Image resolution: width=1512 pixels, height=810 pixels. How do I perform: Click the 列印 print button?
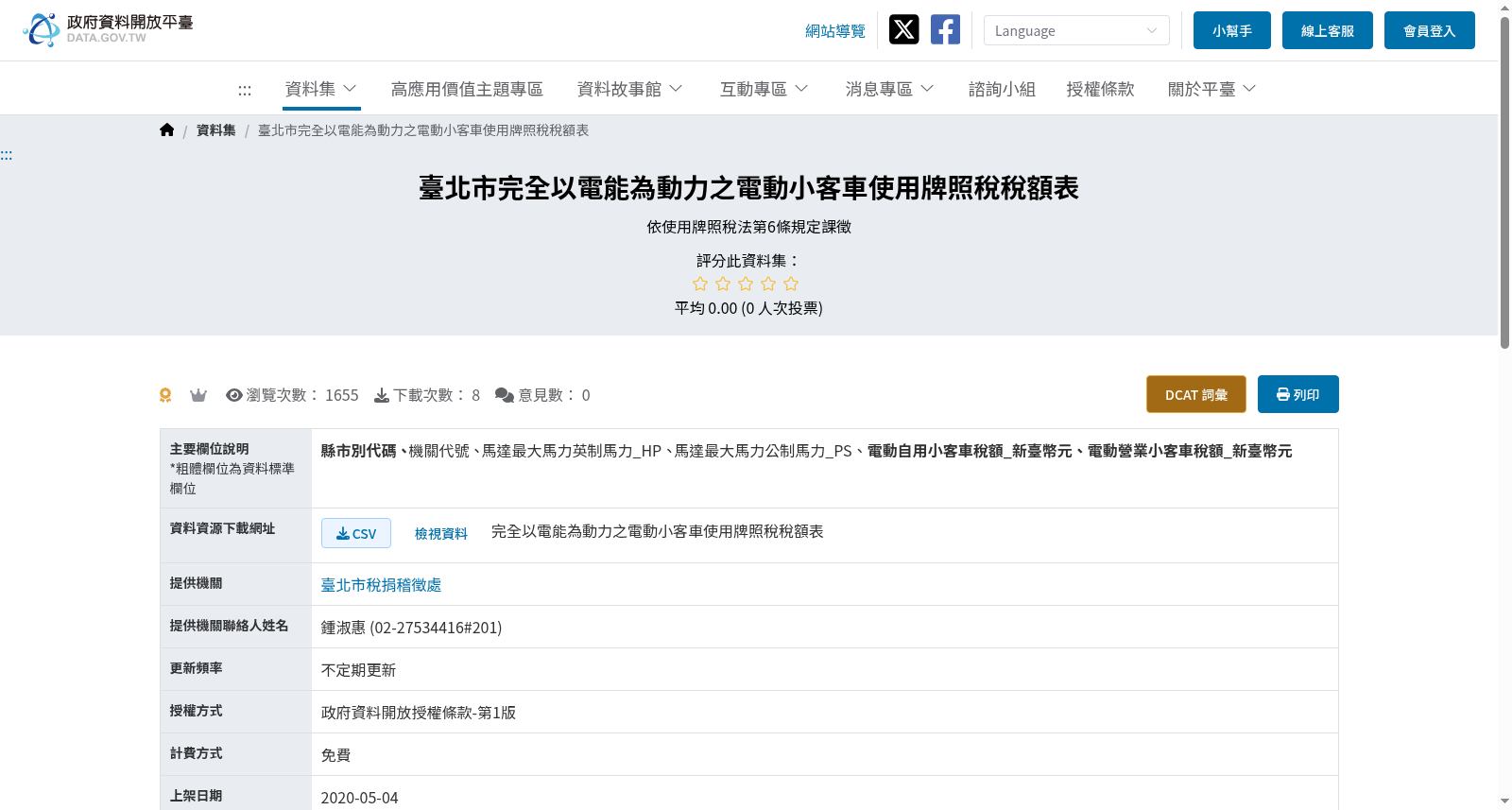pos(1298,394)
